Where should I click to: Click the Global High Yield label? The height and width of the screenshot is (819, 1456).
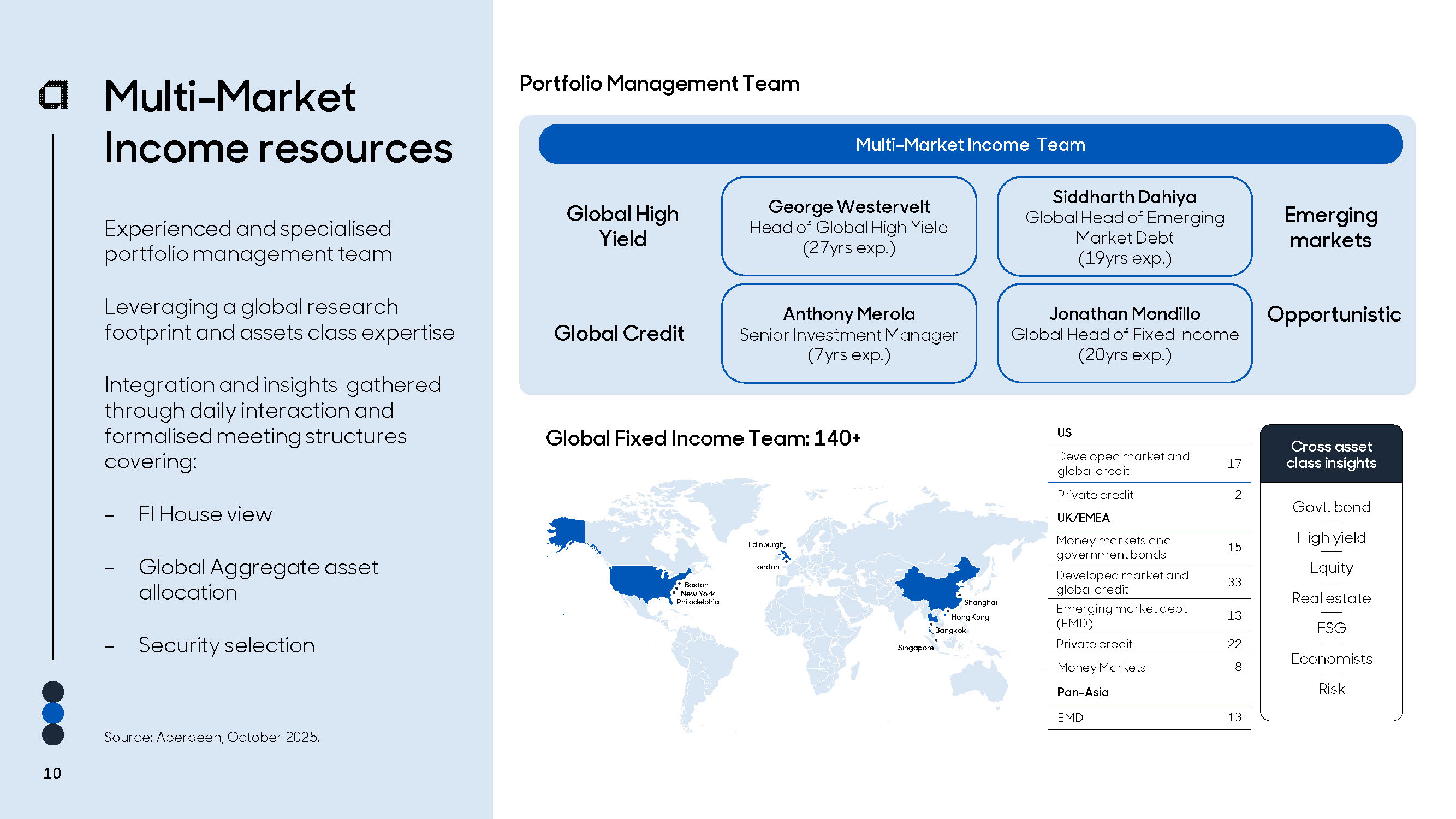point(622,226)
